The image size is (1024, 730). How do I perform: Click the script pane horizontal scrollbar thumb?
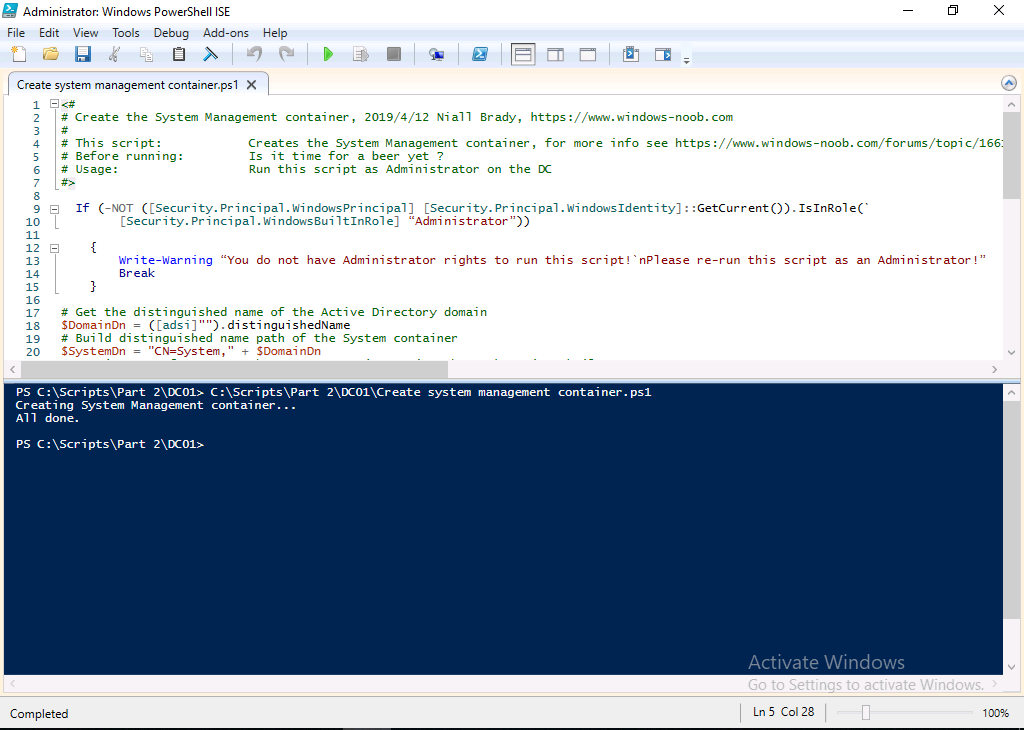pyautogui.click(x=234, y=370)
